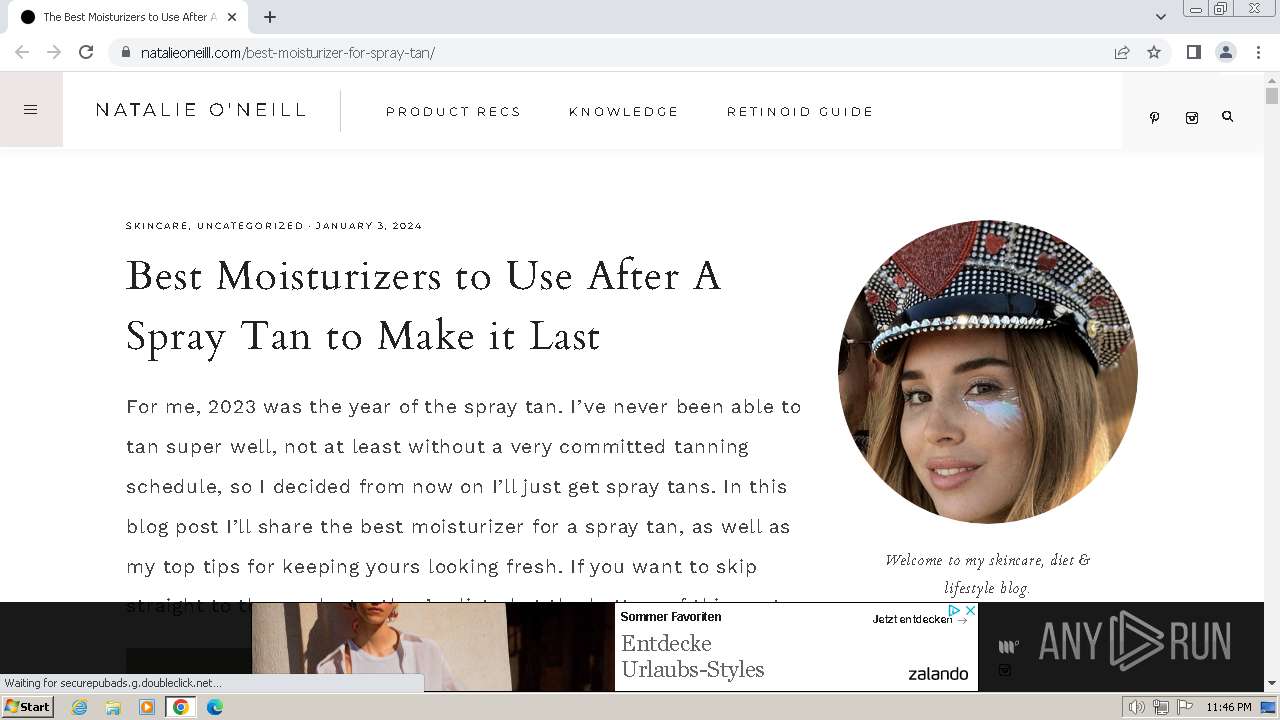Open the hamburger menu on the site

click(x=31, y=110)
